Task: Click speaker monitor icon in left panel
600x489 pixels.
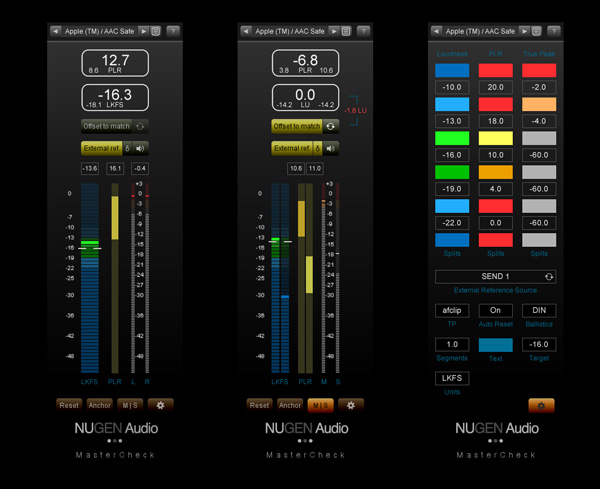Action: click(140, 148)
